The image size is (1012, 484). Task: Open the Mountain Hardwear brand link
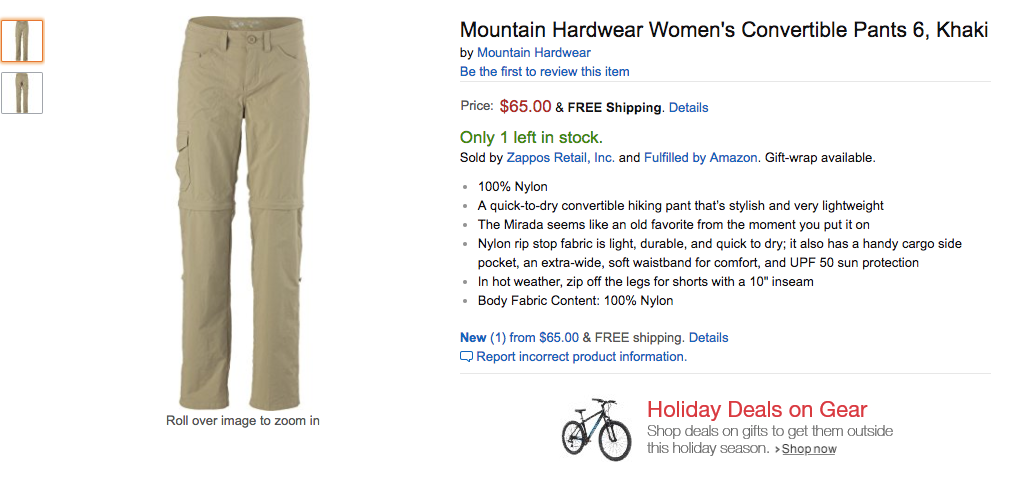click(533, 53)
